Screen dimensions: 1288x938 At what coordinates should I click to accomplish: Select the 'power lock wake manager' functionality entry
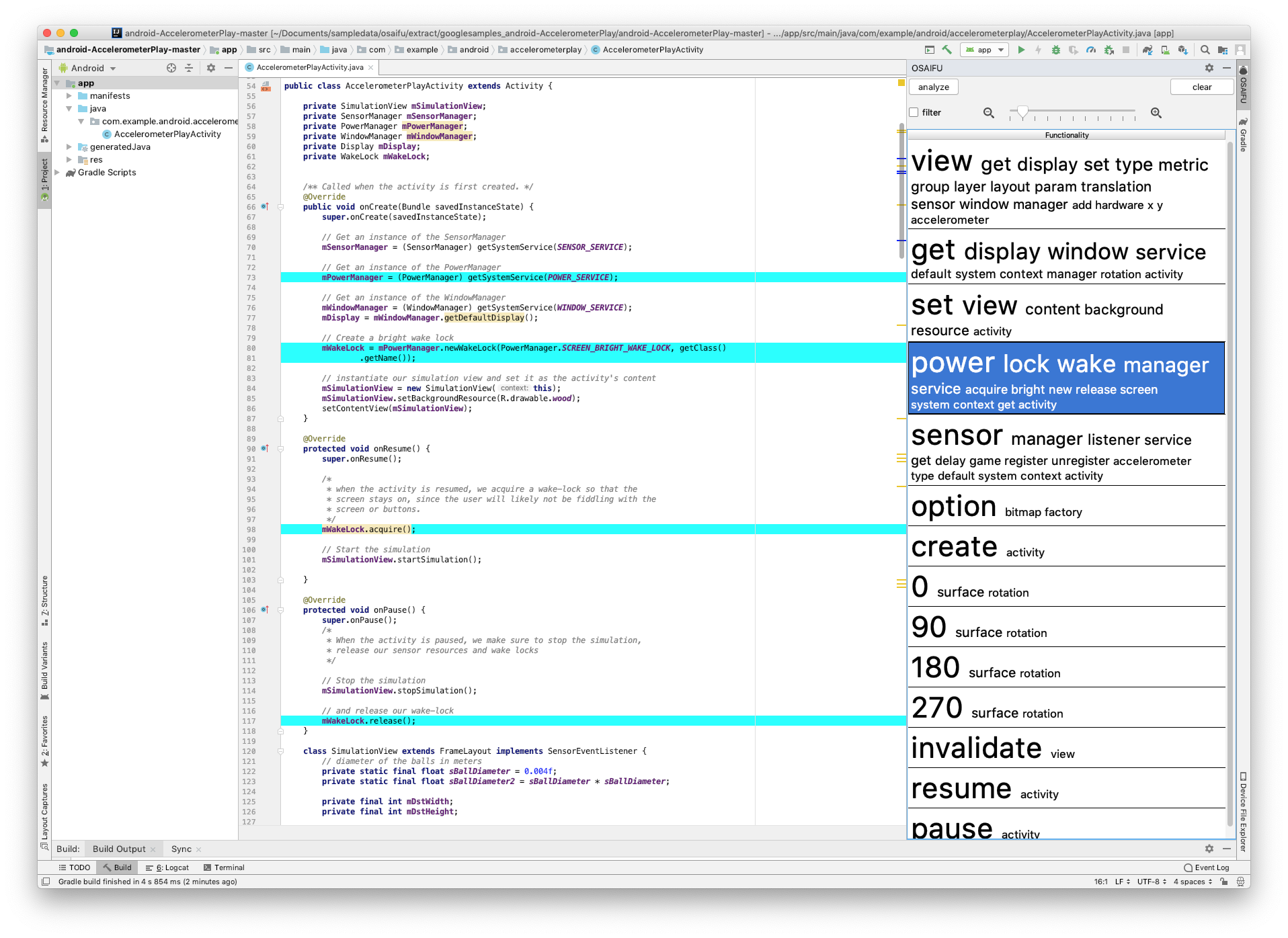coord(1066,378)
